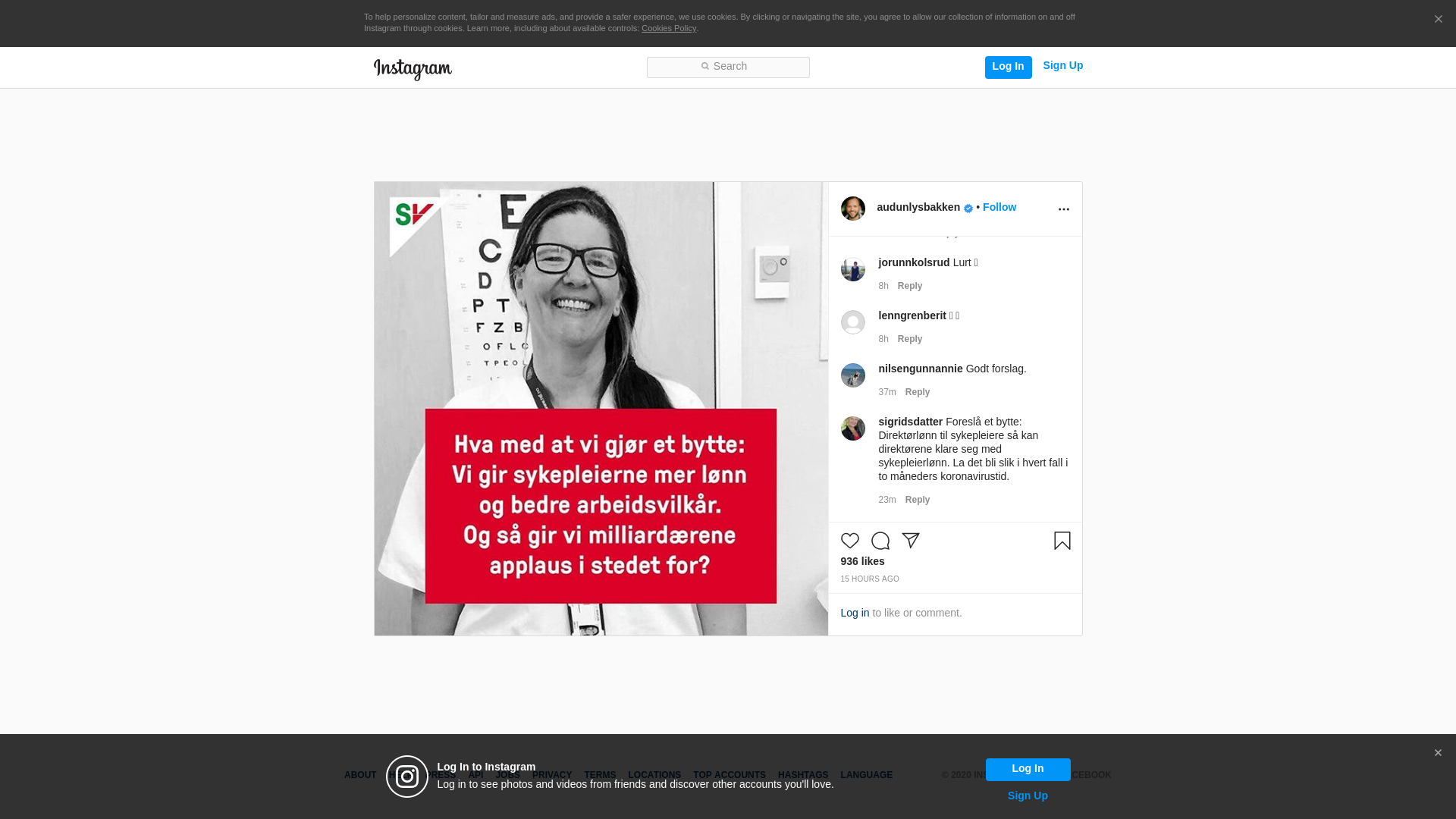Viewport: 1456px width, 819px height.
Task: Open lenngrenberit's default avatar
Action: click(x=852, y=322)
